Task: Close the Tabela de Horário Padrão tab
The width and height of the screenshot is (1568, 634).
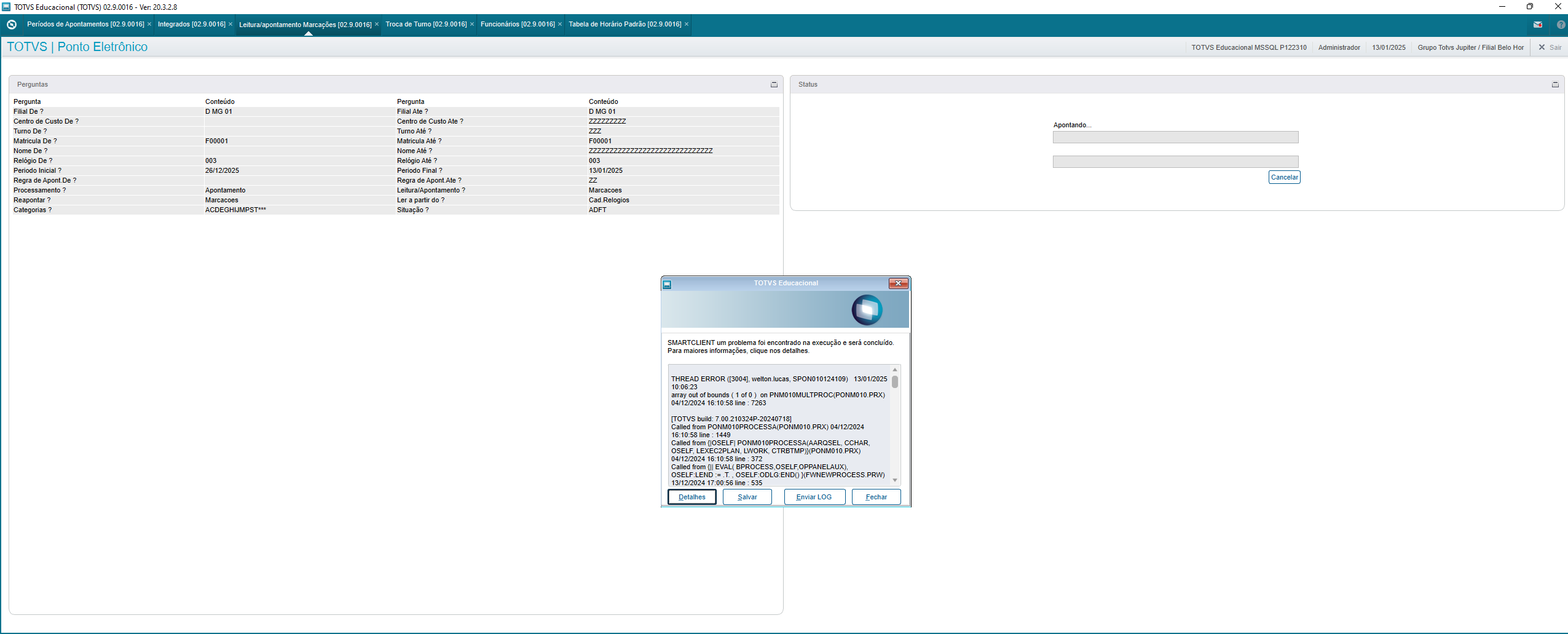Action: pyautogui.click(x=687, y=24)
